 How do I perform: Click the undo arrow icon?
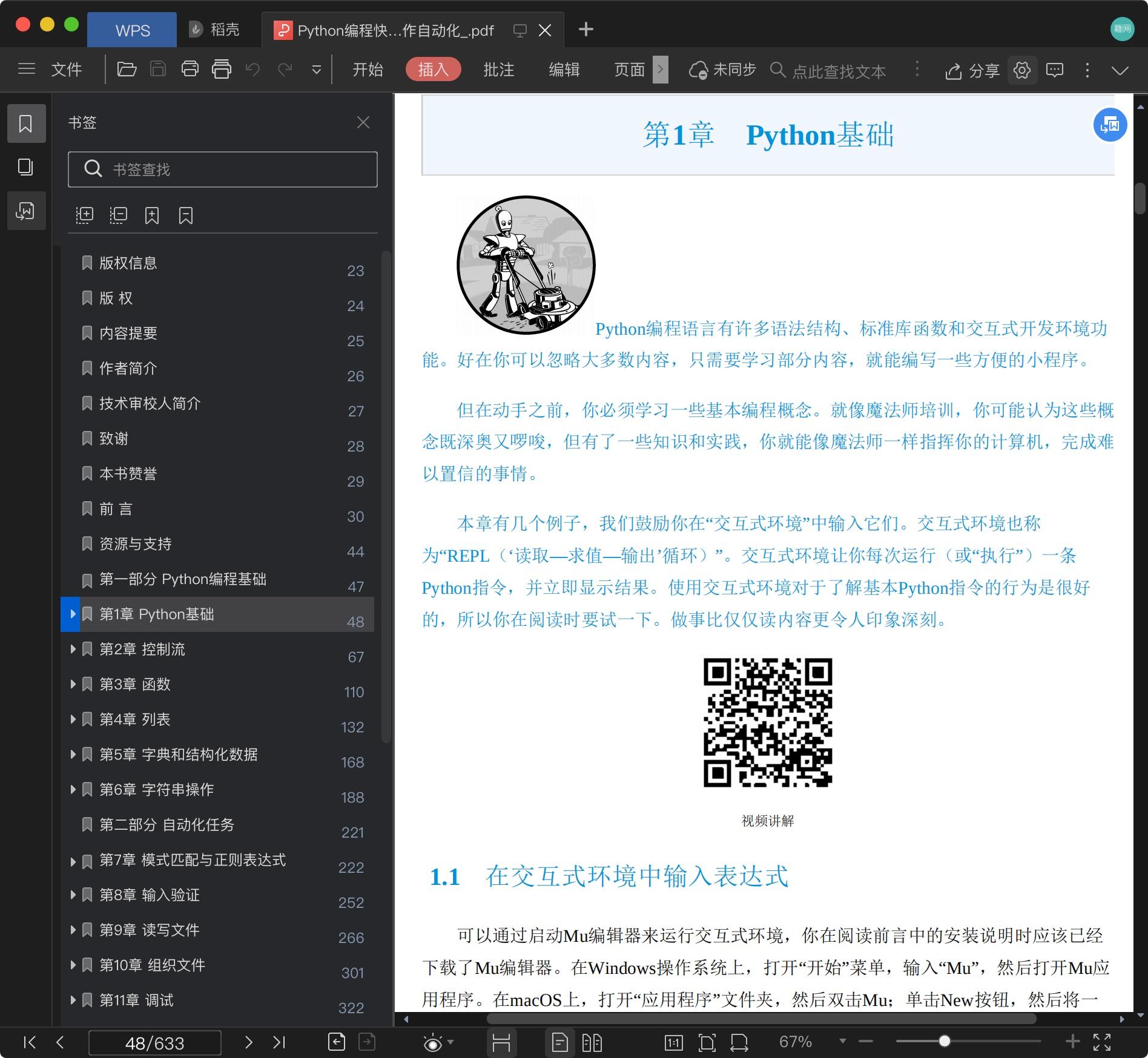253,69
